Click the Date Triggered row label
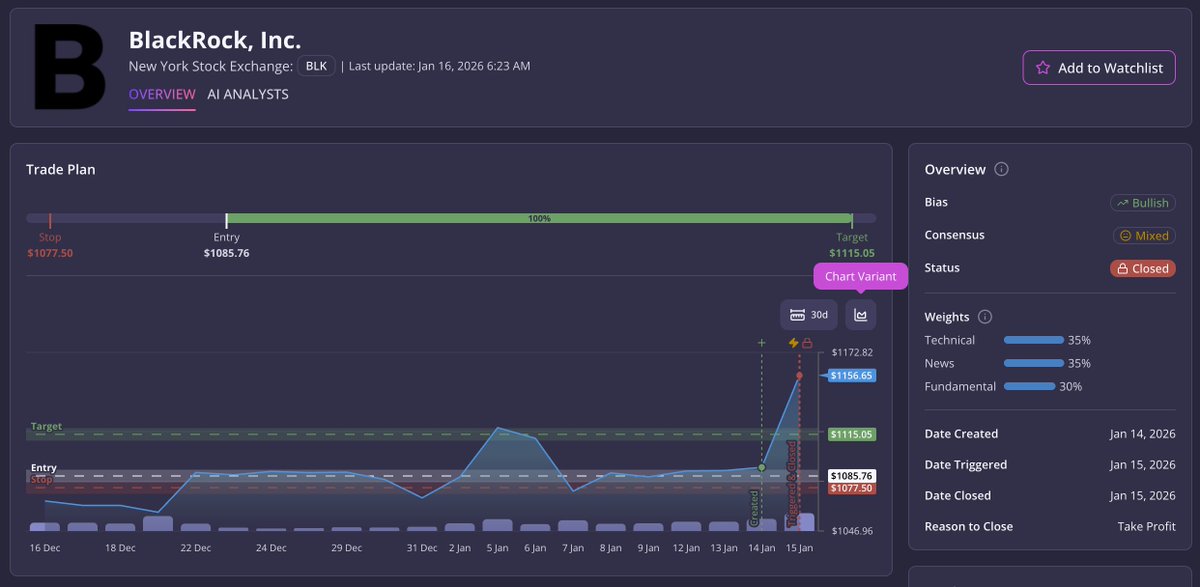Screen dimensions: 1200x587 pyautogui.click(x=966, y=465)
